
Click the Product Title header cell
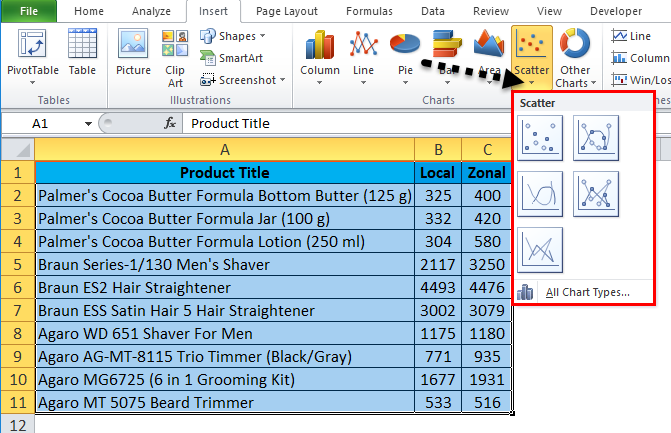(225, 172)
